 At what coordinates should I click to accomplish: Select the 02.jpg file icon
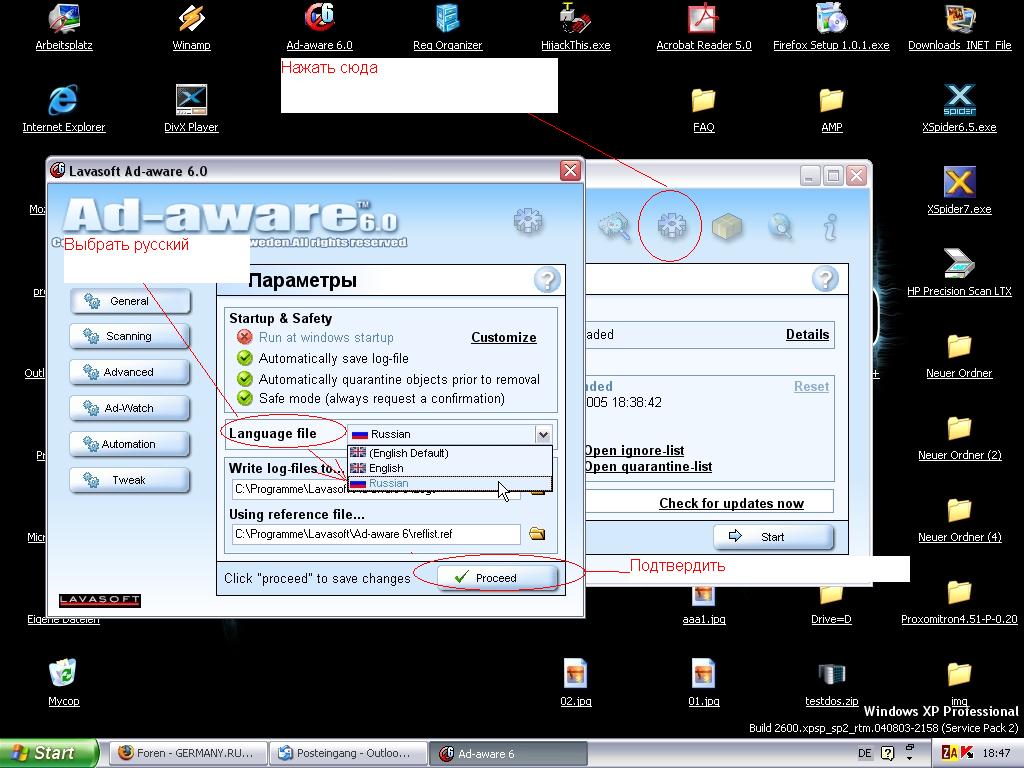[575, 682]
